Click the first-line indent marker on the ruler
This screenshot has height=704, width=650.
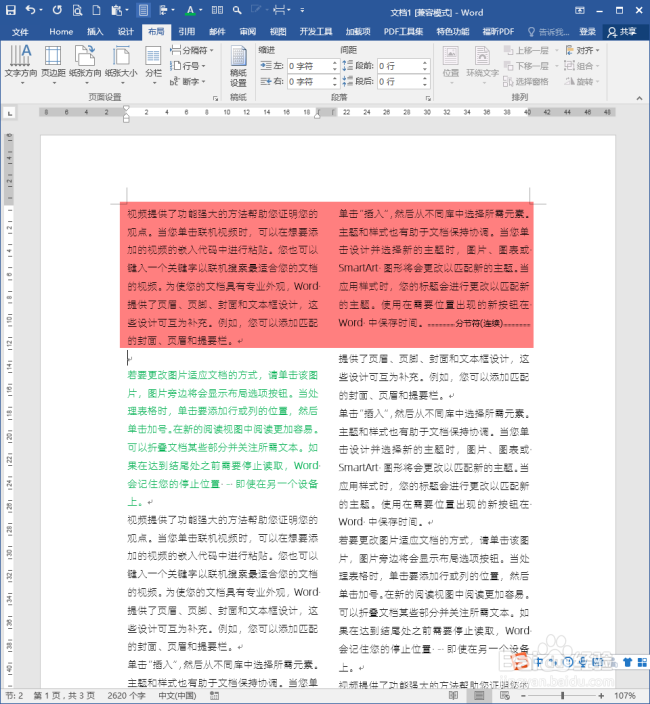[x=126, y=108]
